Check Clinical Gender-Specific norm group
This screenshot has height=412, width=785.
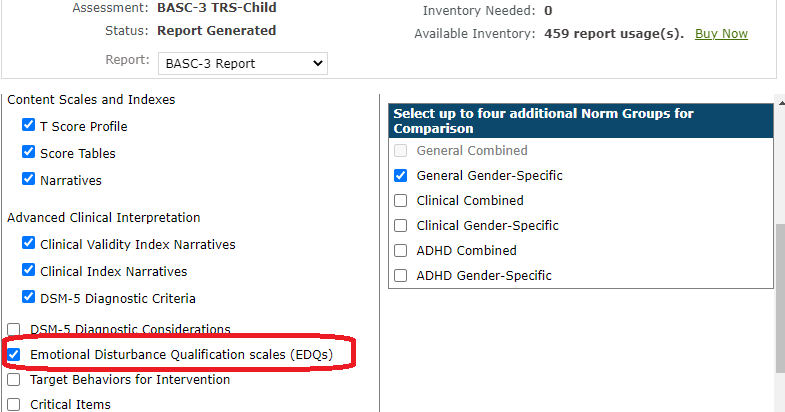[401, 225]
